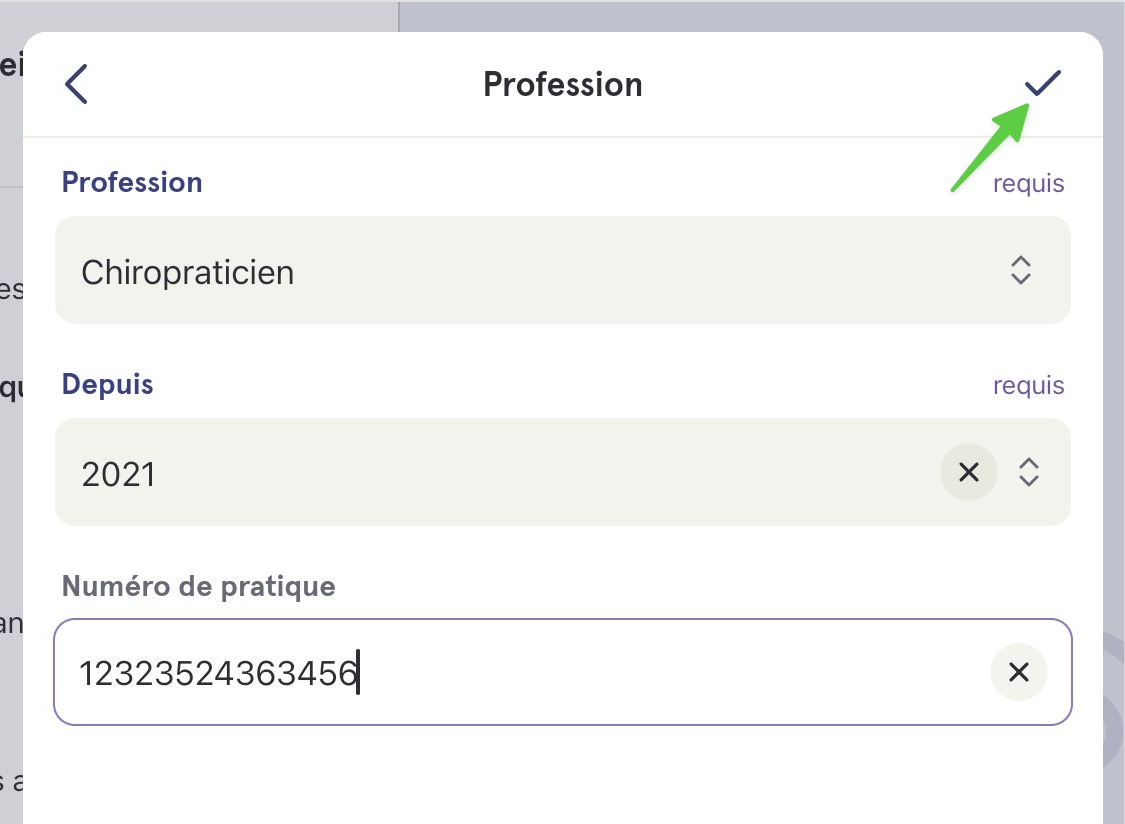Viewport: 1125px width, 824px height.
Task: Click the Numéro de pratique label
Action: [199, 587]
